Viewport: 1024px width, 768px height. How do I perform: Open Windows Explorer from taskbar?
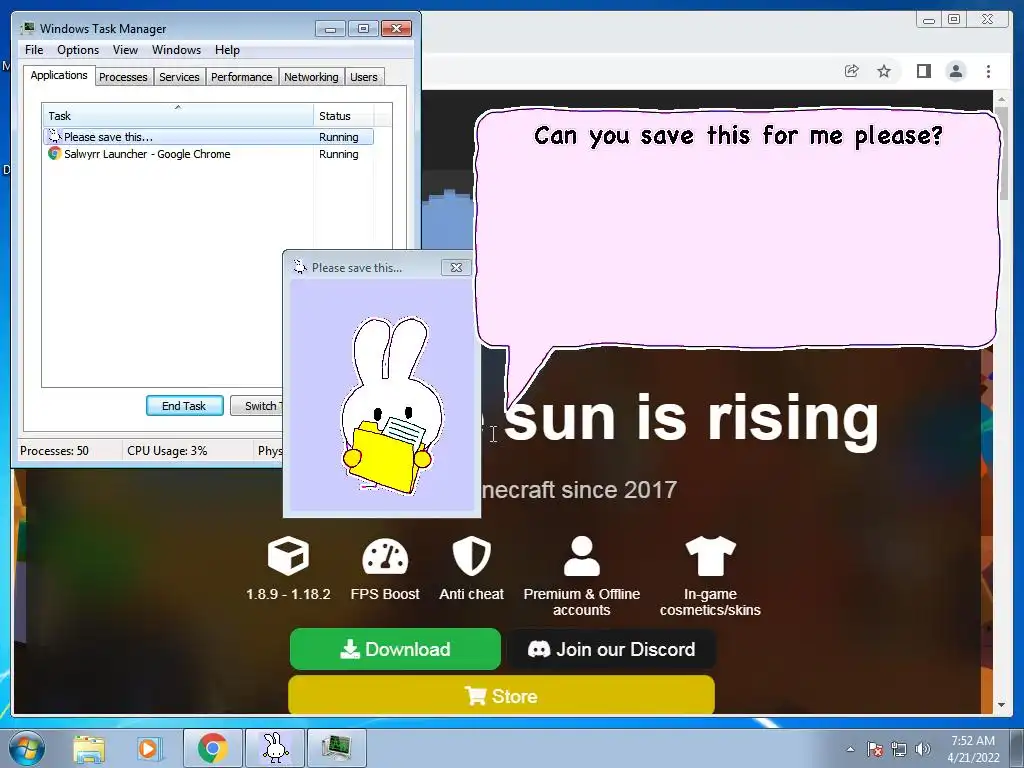[89, 748]
